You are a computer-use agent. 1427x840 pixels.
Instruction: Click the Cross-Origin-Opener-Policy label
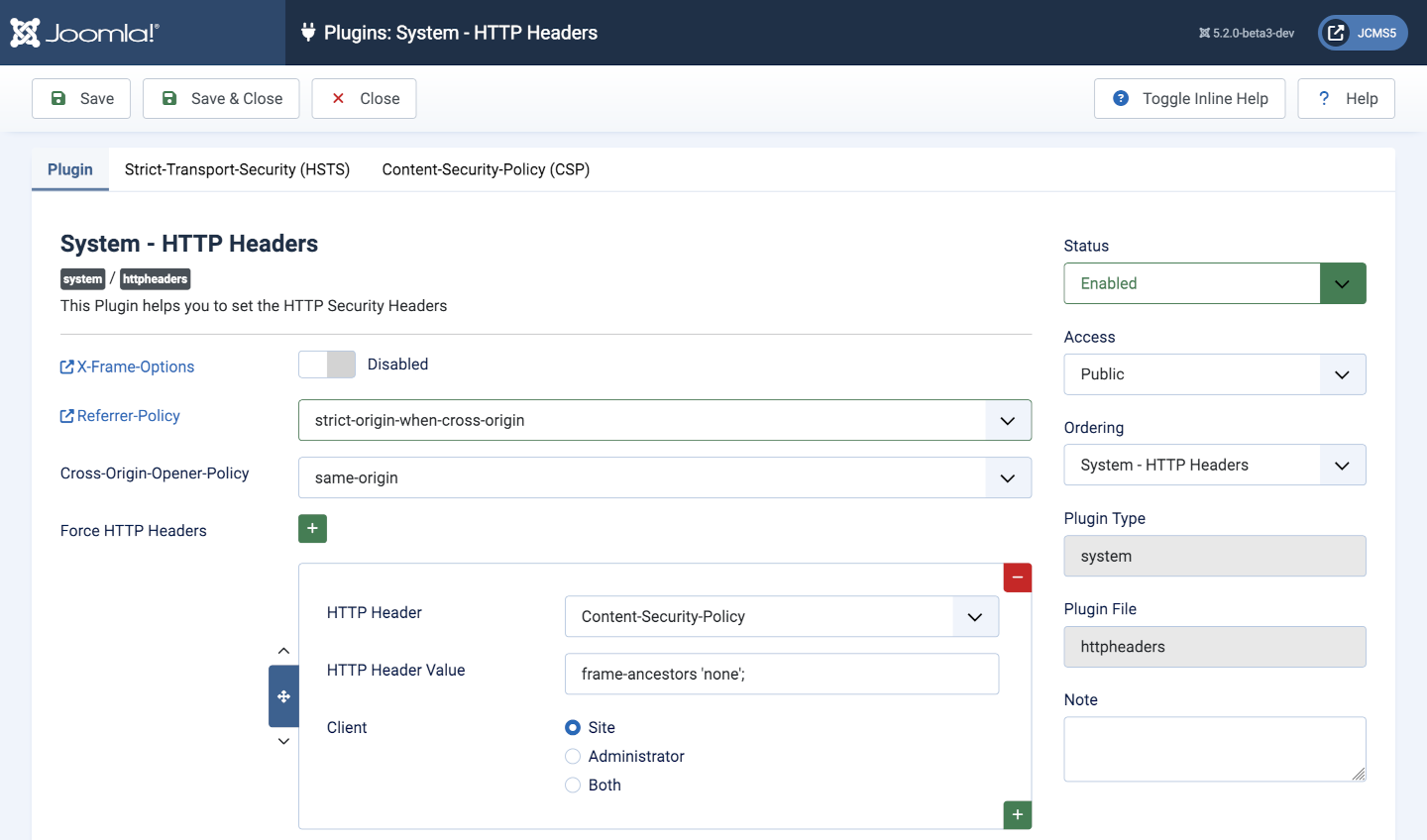coord(155,473)
